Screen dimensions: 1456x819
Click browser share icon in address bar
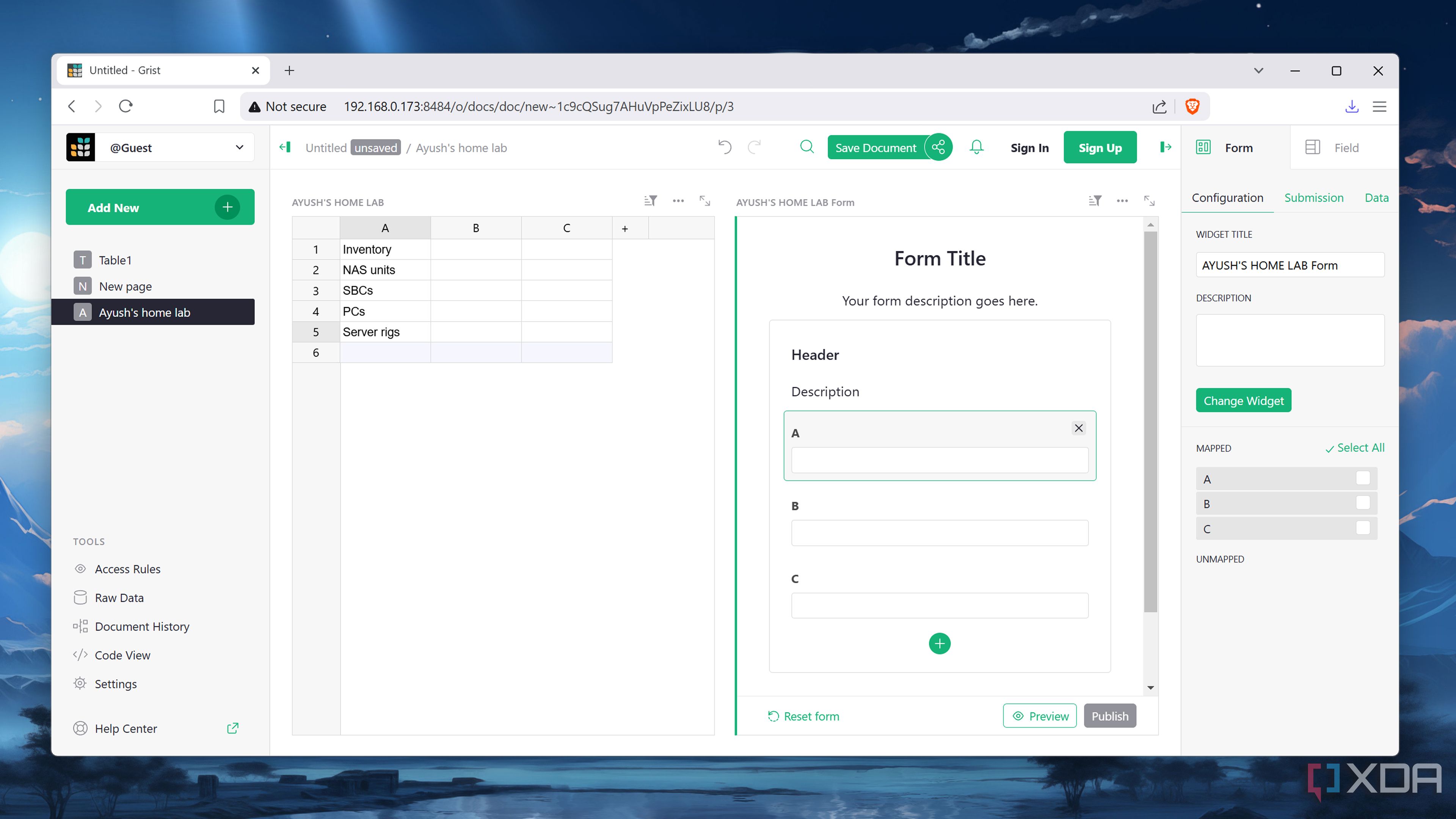(1159, 106)
